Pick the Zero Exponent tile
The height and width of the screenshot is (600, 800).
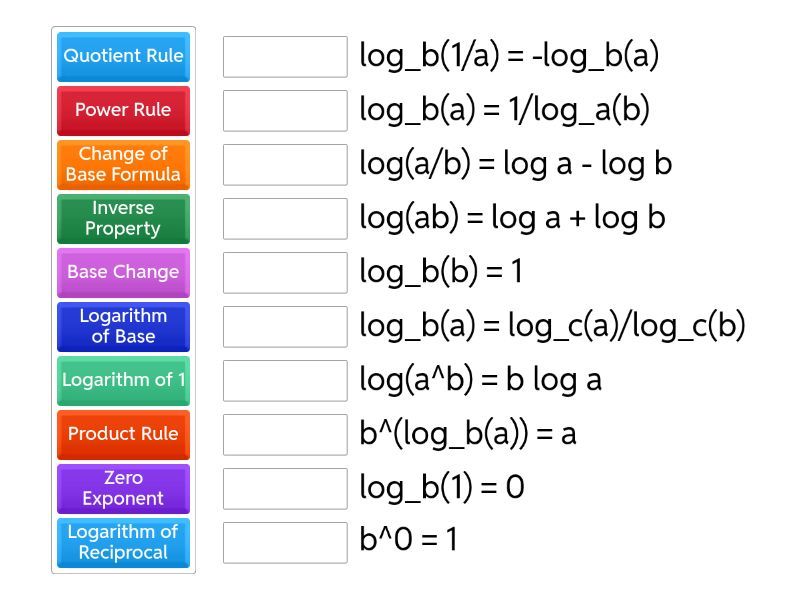pos(123,488)
